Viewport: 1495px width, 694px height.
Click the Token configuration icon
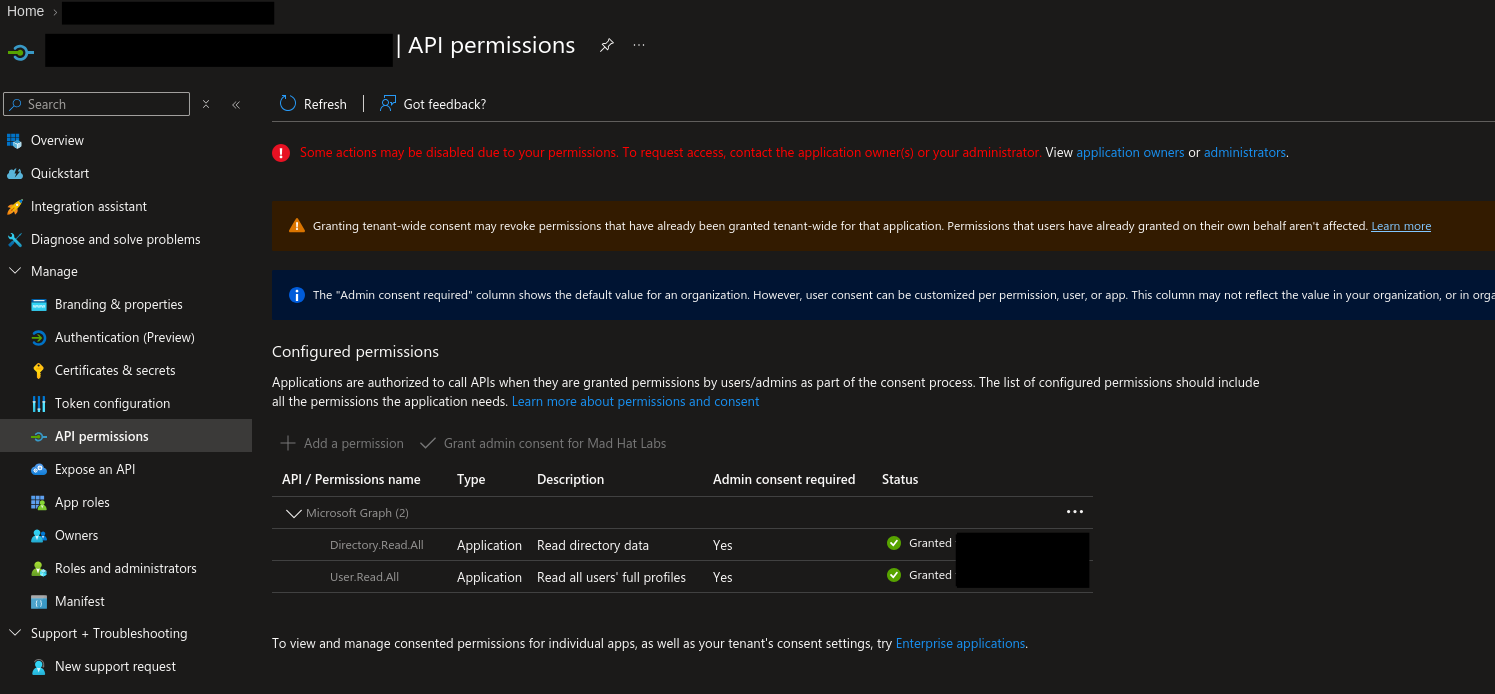pos(39,403)
